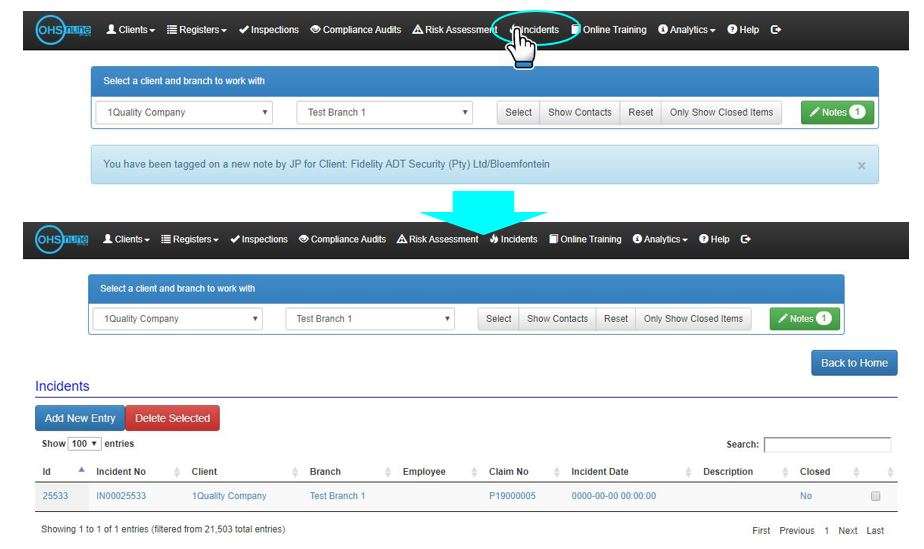Click the OHS Online logo in top navbar

point(63,29)
